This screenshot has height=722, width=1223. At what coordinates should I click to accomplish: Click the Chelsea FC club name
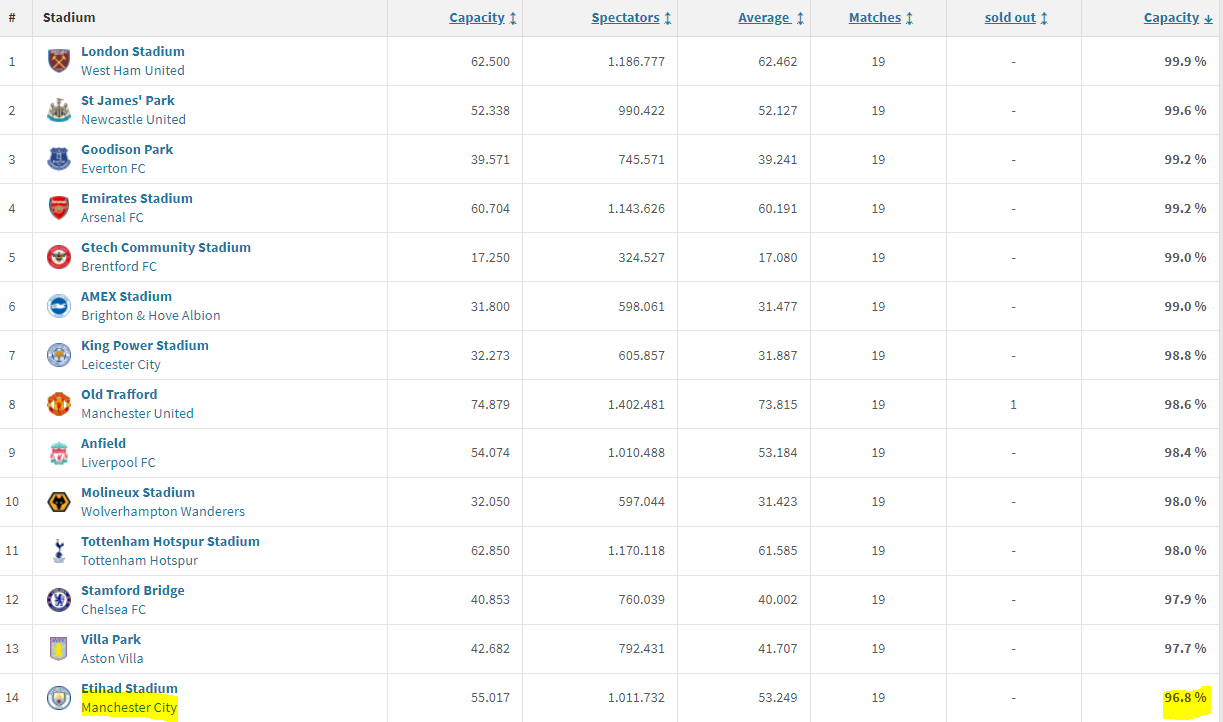tap(113, 610)
